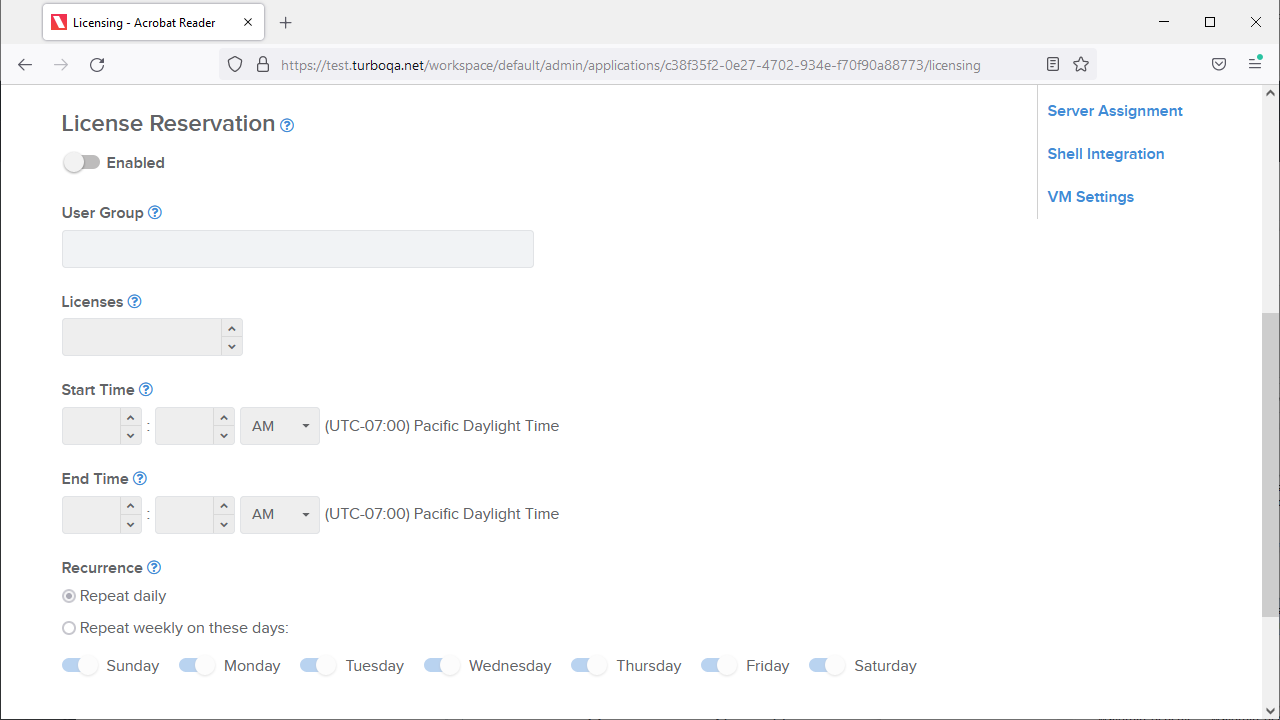The height and width of the screenshot is (720, 1280).
Task: Reload the current page
Action: pyautogui.click(x=97, y=65)
